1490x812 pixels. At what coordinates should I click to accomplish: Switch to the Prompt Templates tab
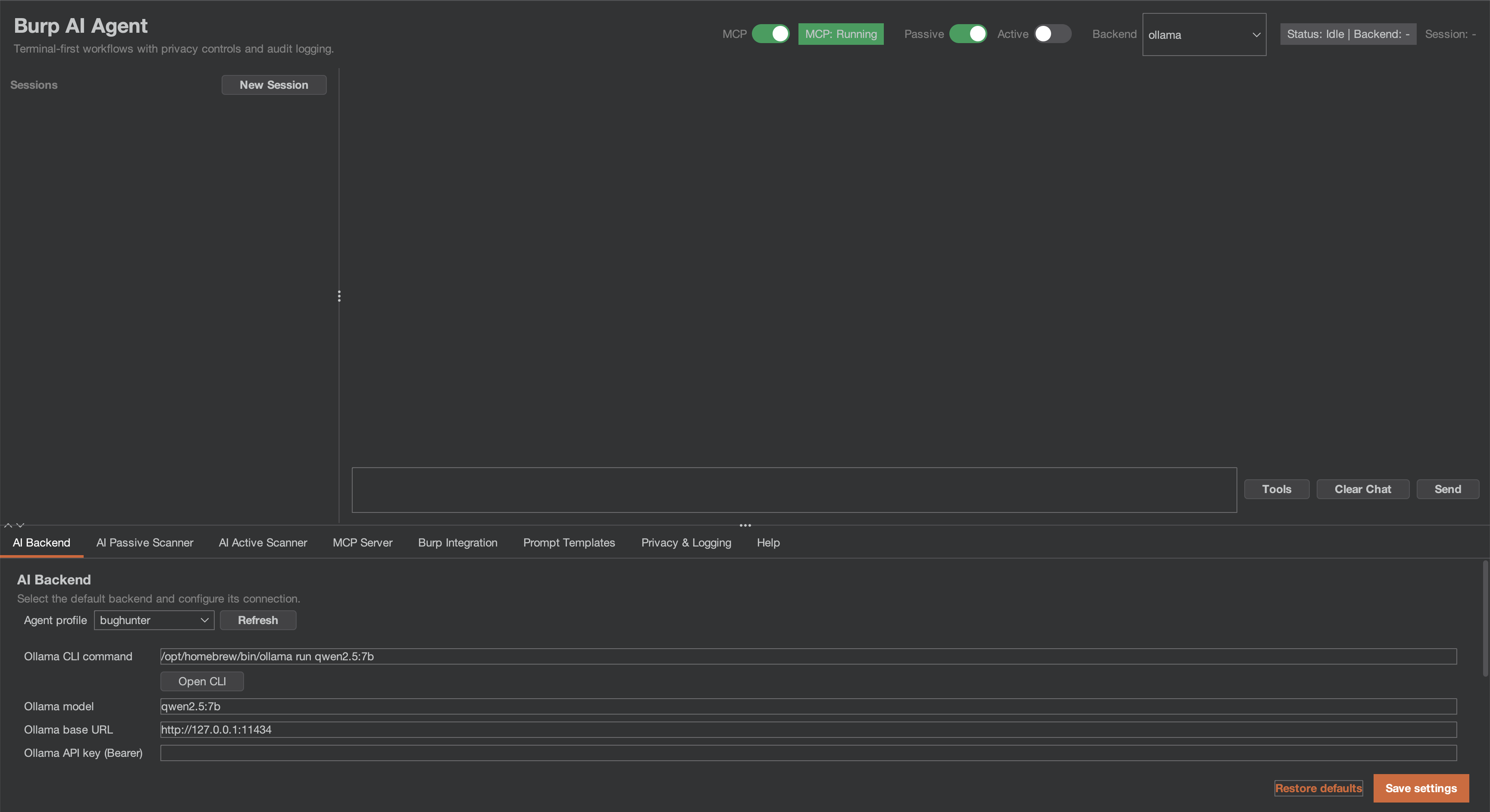coord(569,543)
